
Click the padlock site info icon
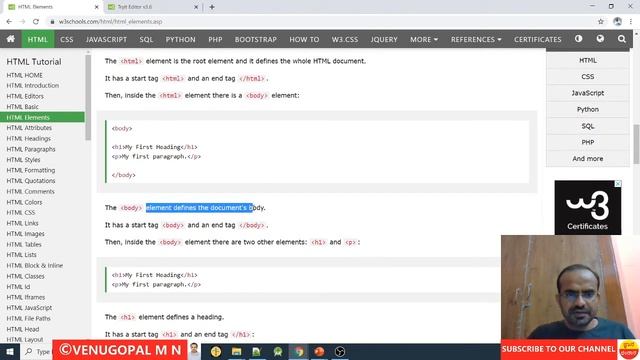click(52, 22)
